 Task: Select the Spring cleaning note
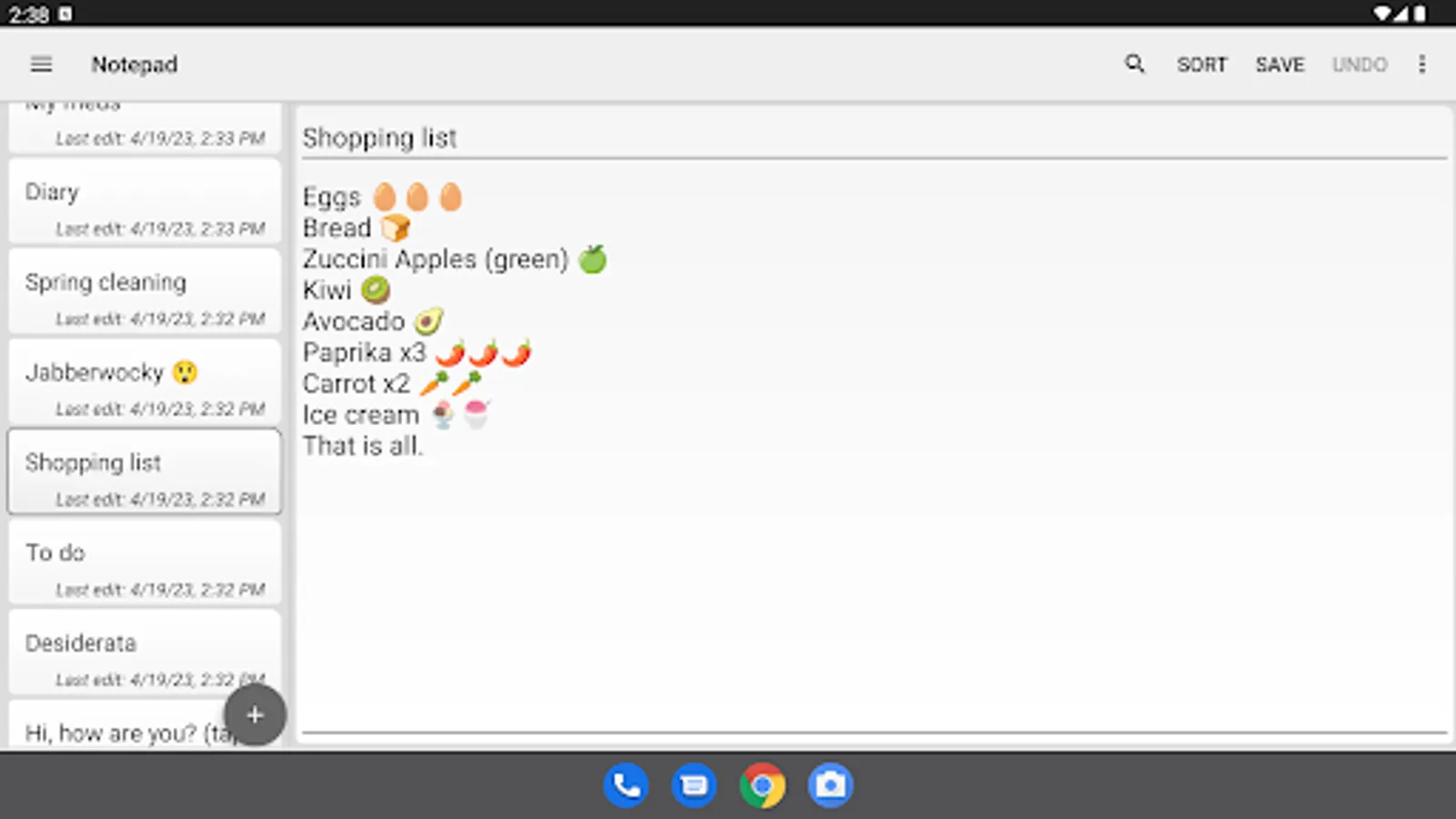[145, 292]
